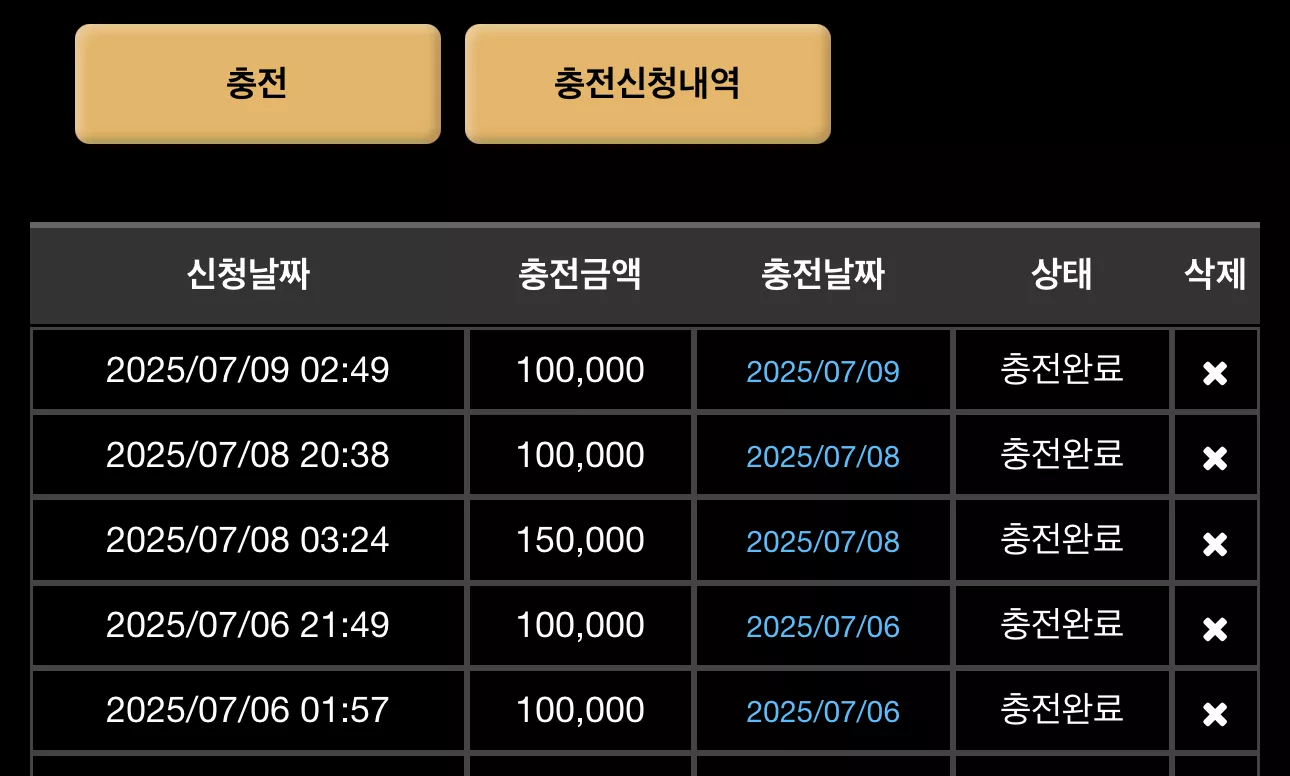Click the 2025/07/08 03:24 request date cell
Image resolution: width=1290 pixels, height=776 pixels.
(x=248, y=540)
